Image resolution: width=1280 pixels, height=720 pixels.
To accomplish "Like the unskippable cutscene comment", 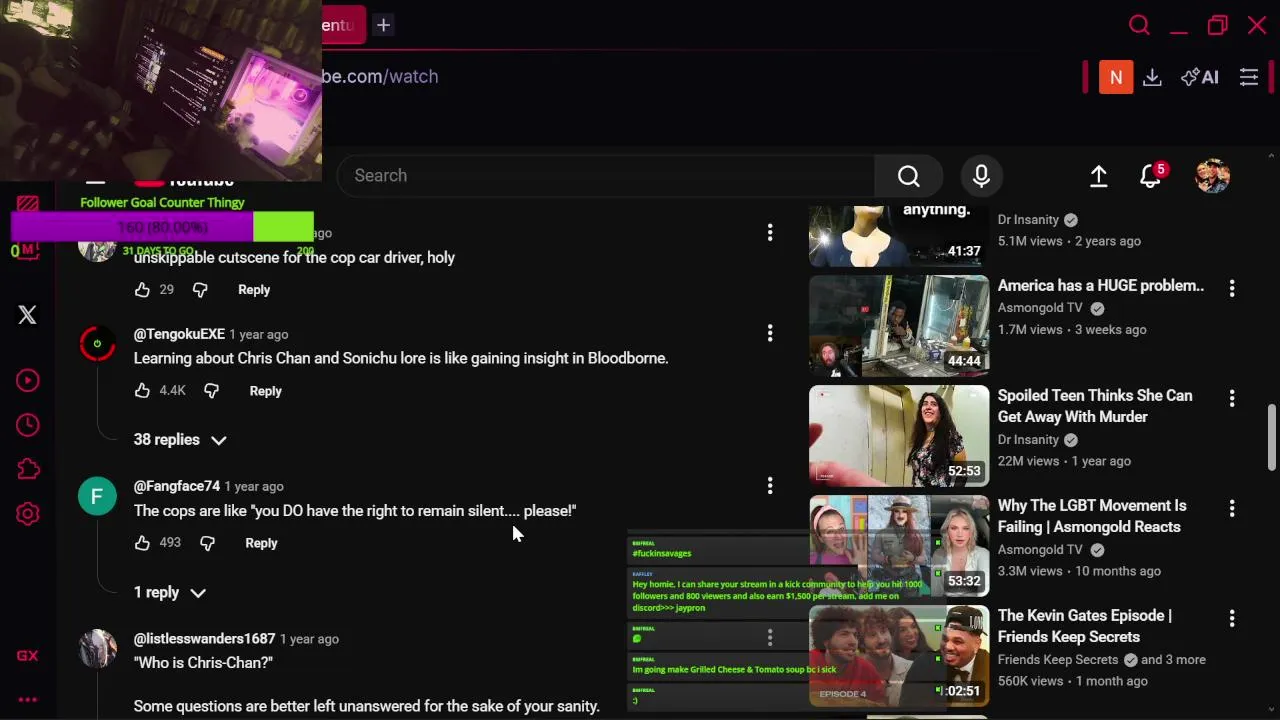I will click(x=142, y=290).
